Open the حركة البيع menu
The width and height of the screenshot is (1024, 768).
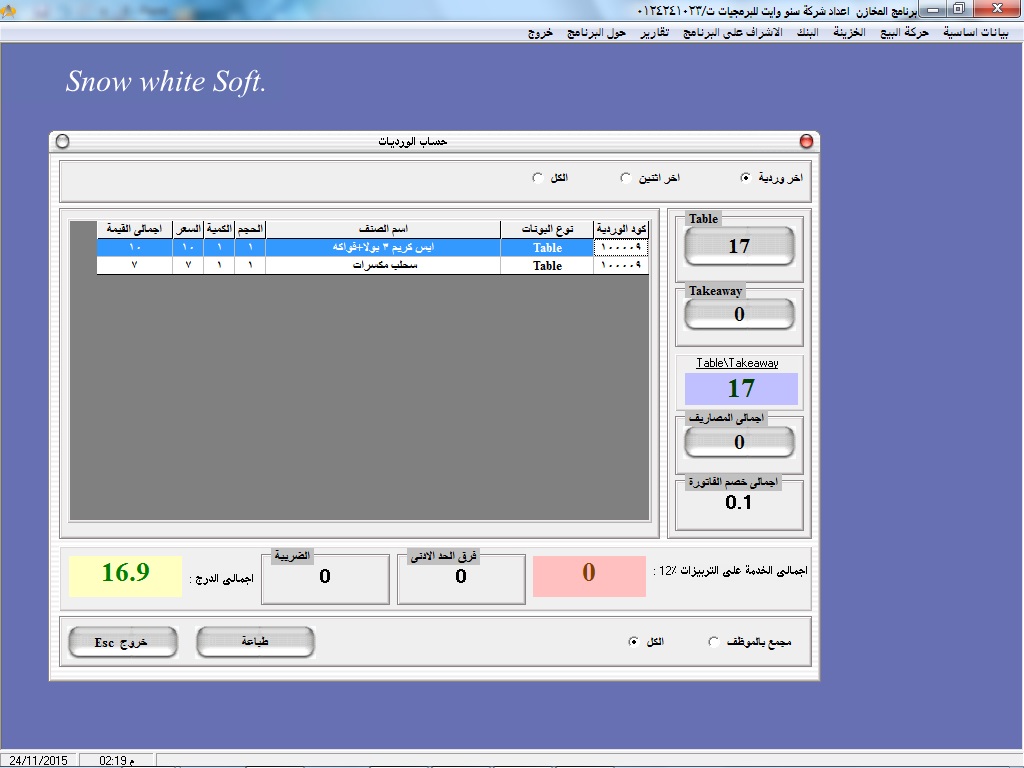click(x=904, y=32)
